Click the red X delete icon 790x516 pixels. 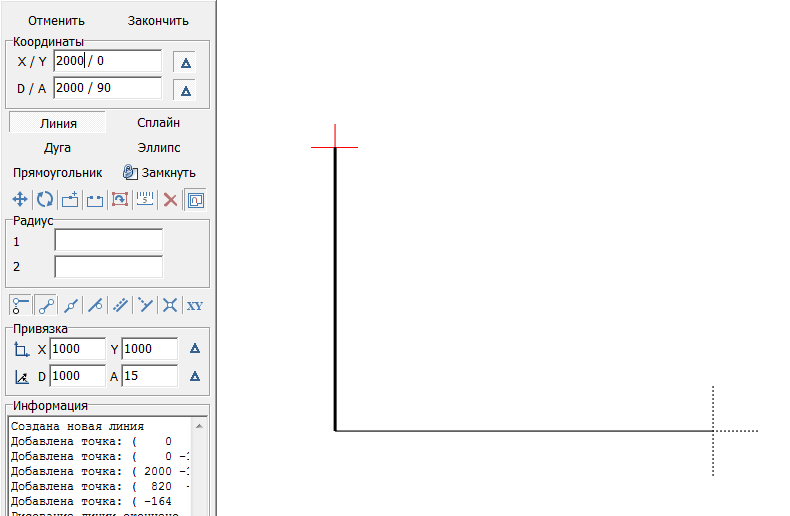coord(170,200)
